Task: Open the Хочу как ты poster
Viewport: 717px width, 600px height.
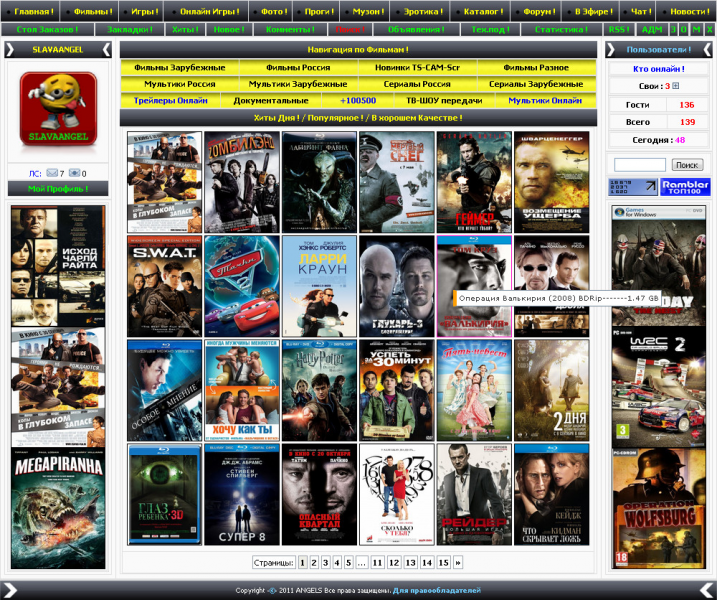Action: coord(242,390)
